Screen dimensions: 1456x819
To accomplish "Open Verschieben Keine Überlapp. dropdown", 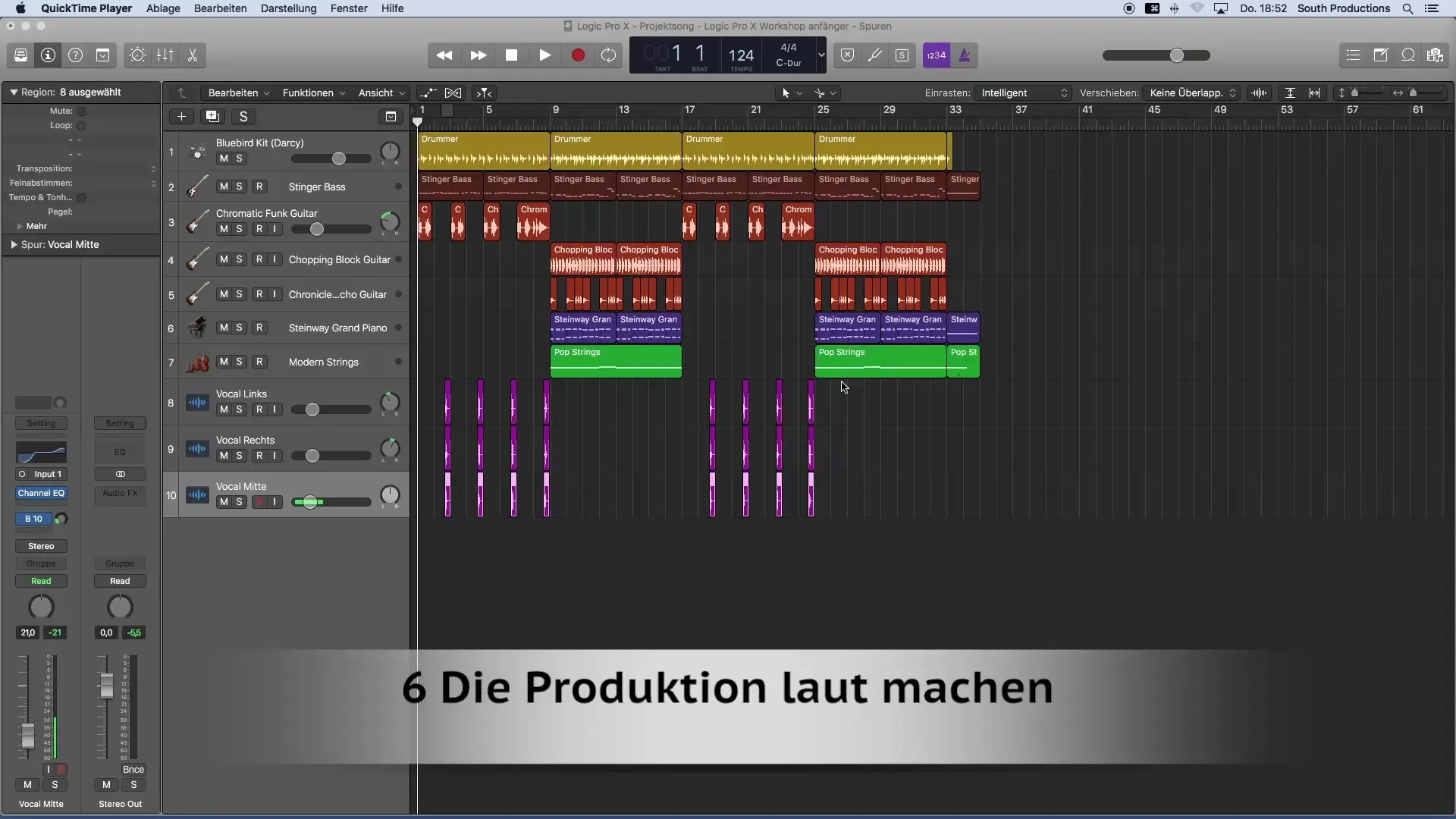I will (1191, 93).
